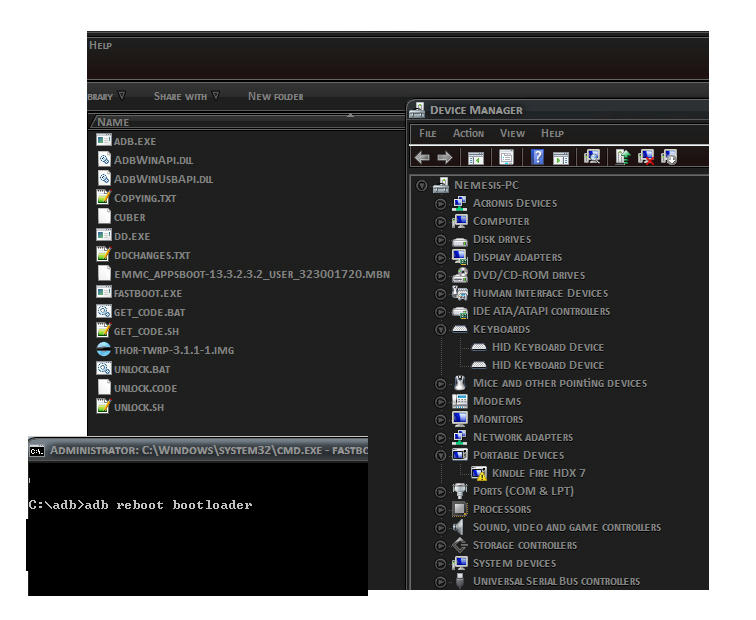Screen dimensions: 756x620
Task: Select the fastboot.exe file
Action: tap(148, 293)
